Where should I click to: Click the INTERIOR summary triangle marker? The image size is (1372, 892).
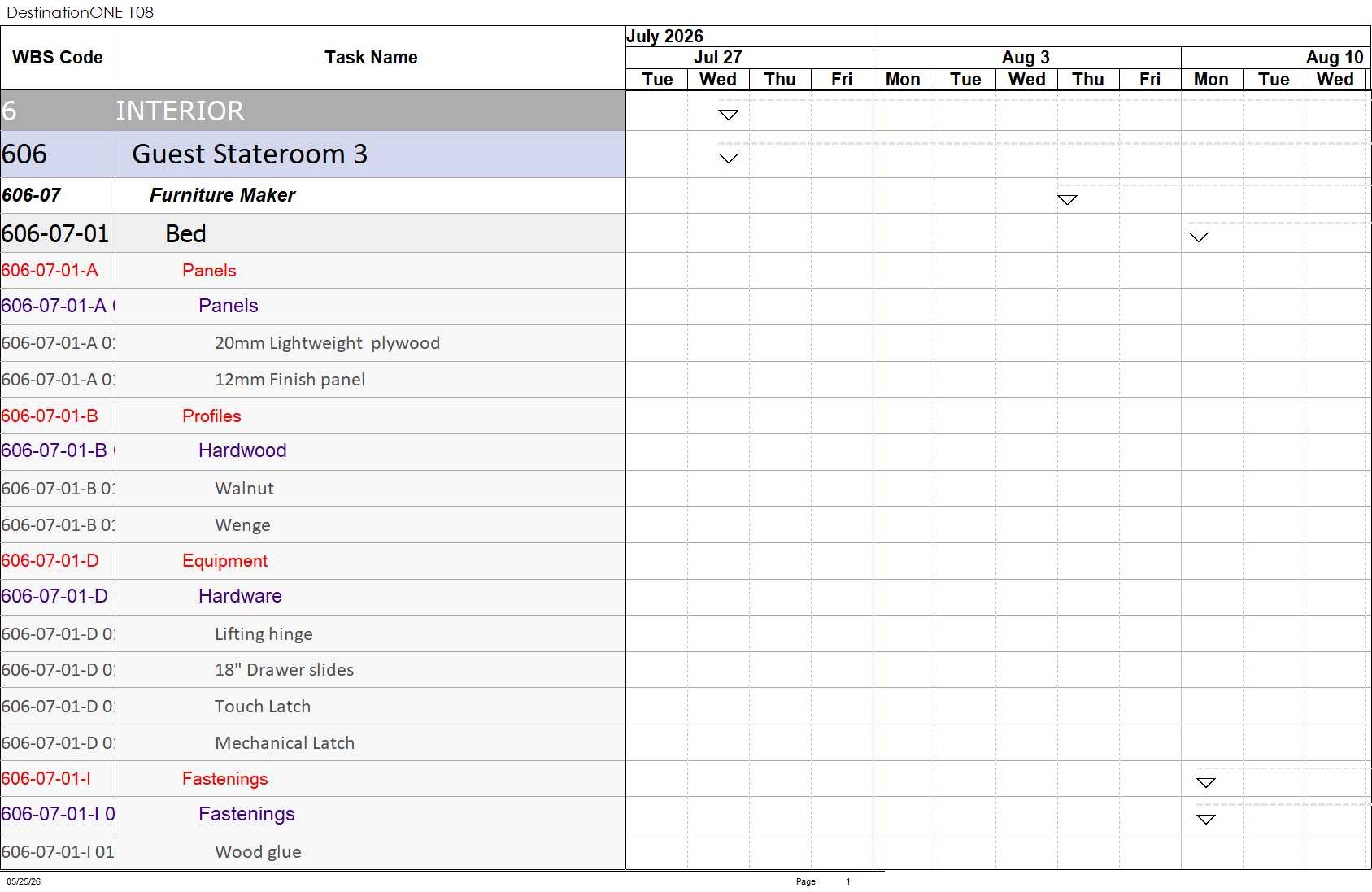click(728, 115)
